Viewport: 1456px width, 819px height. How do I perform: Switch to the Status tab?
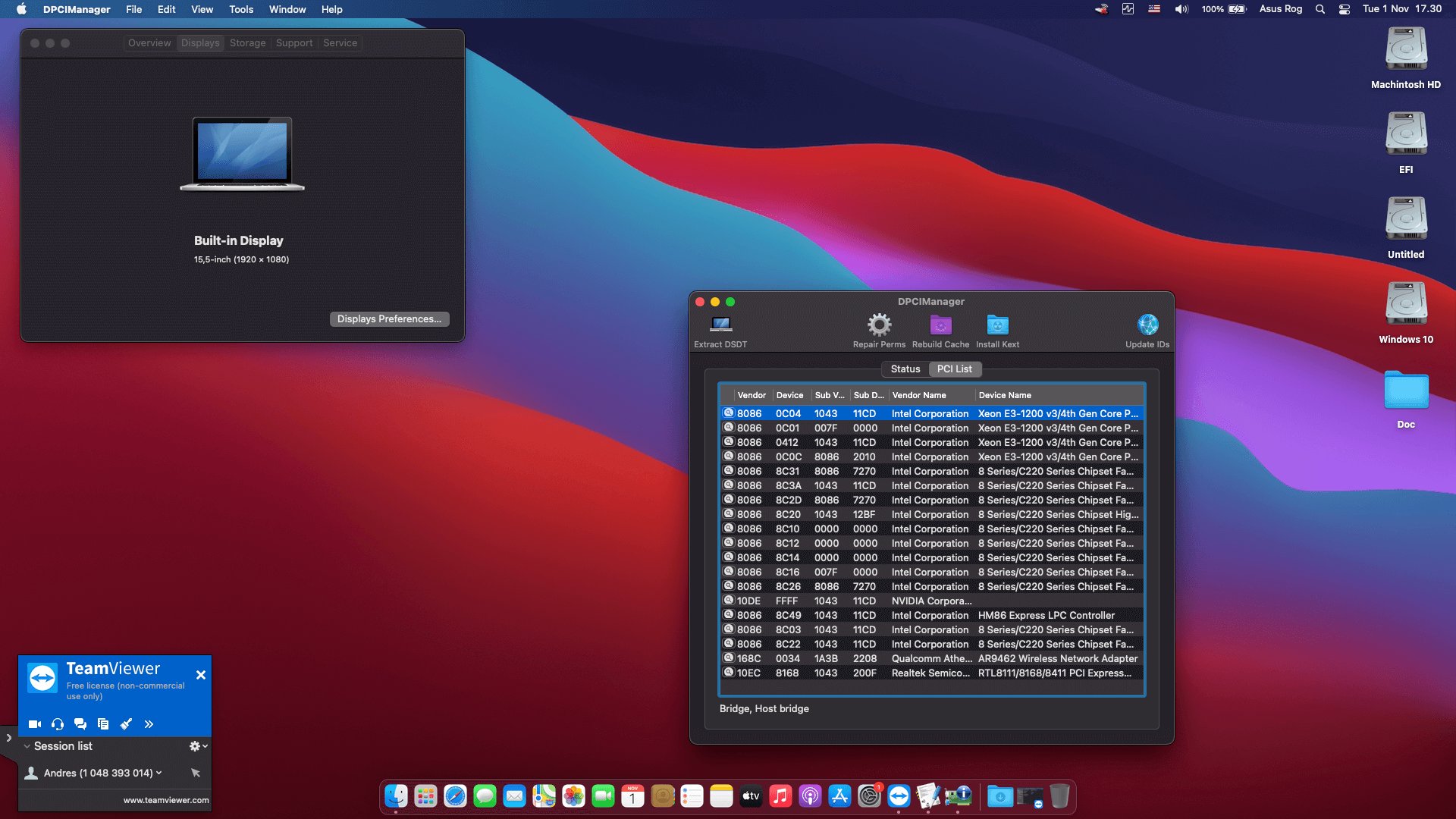click(x=905, y=369)
